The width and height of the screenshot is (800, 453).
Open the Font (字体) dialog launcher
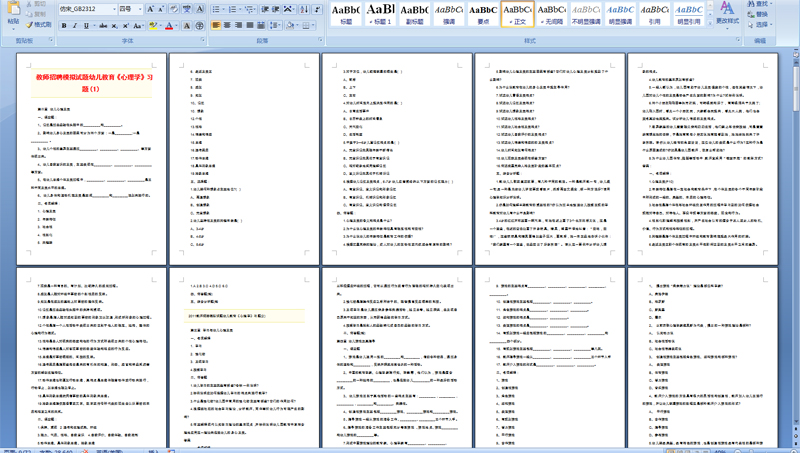tap(203, 40)
